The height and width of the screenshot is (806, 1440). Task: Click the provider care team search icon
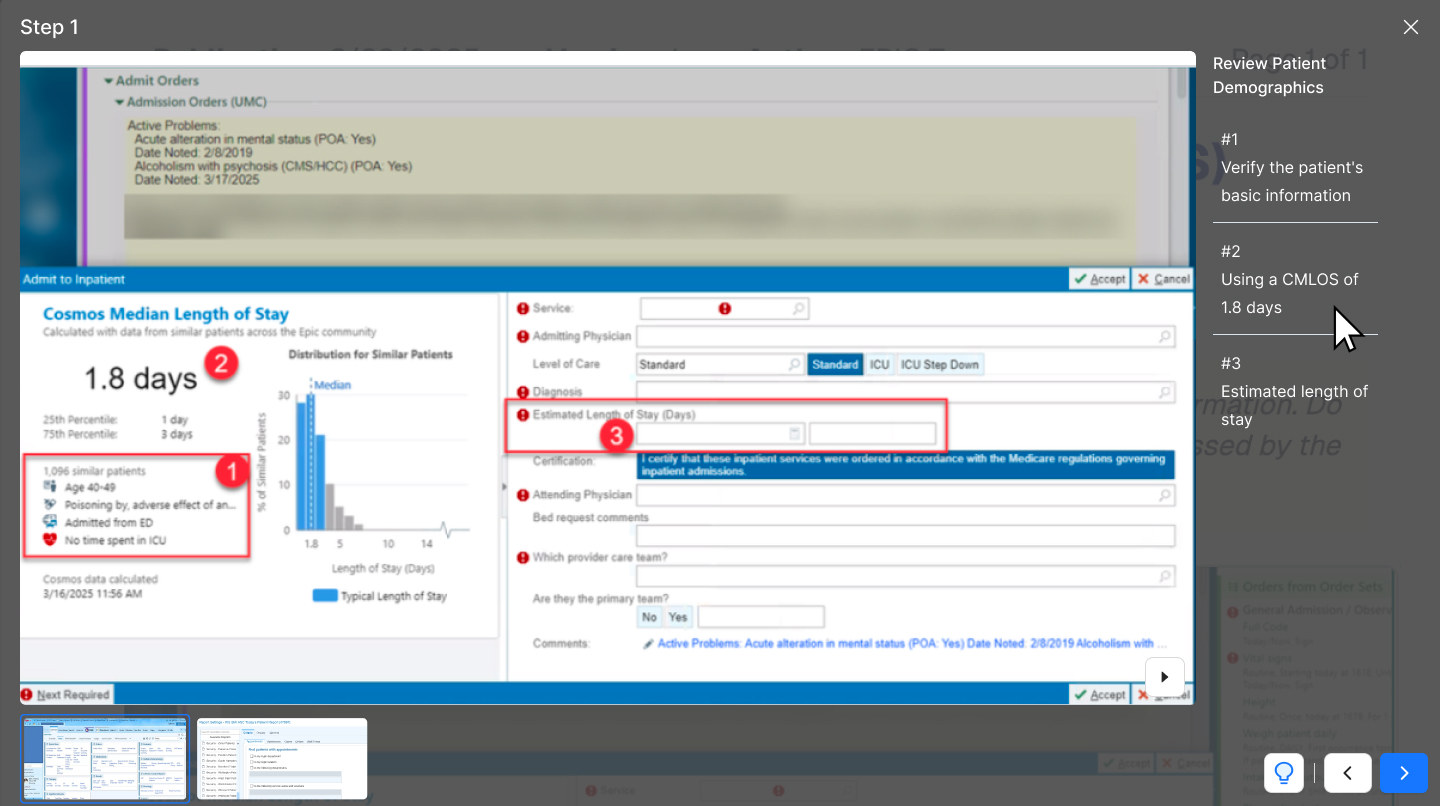pyautogui.click(x=1165, y=577)
